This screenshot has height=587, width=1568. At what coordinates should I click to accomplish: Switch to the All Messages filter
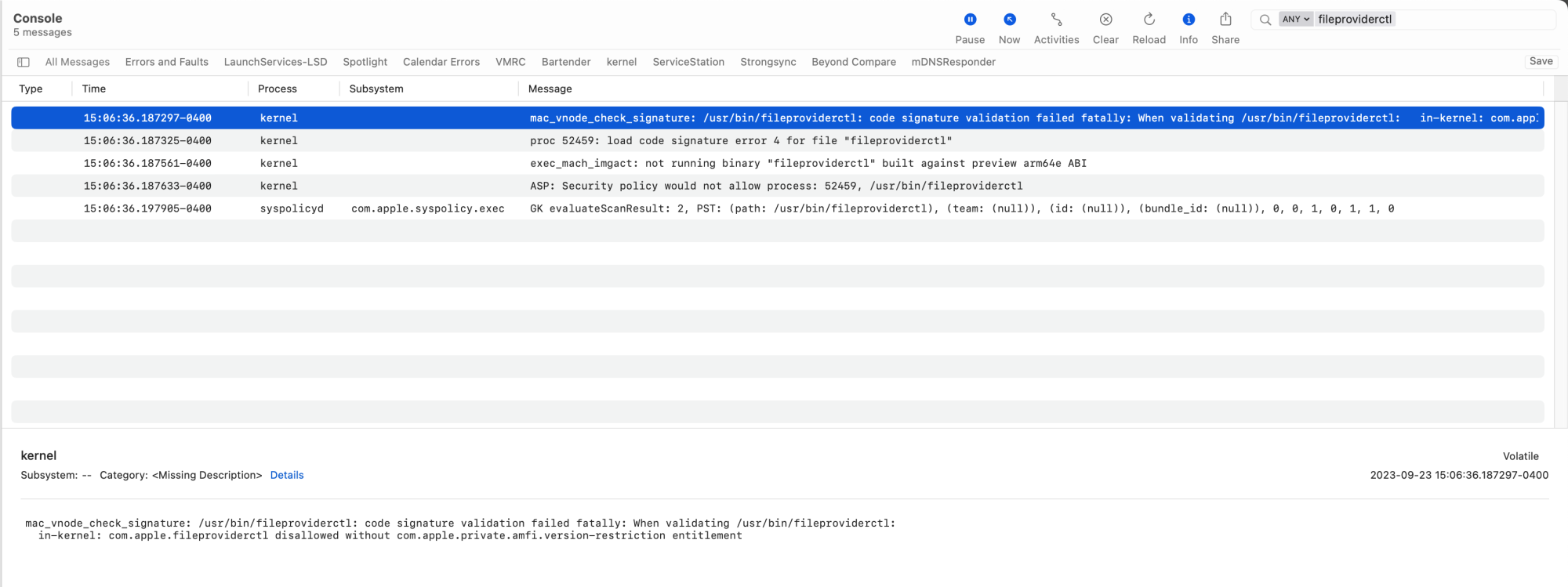coord(78,62)
